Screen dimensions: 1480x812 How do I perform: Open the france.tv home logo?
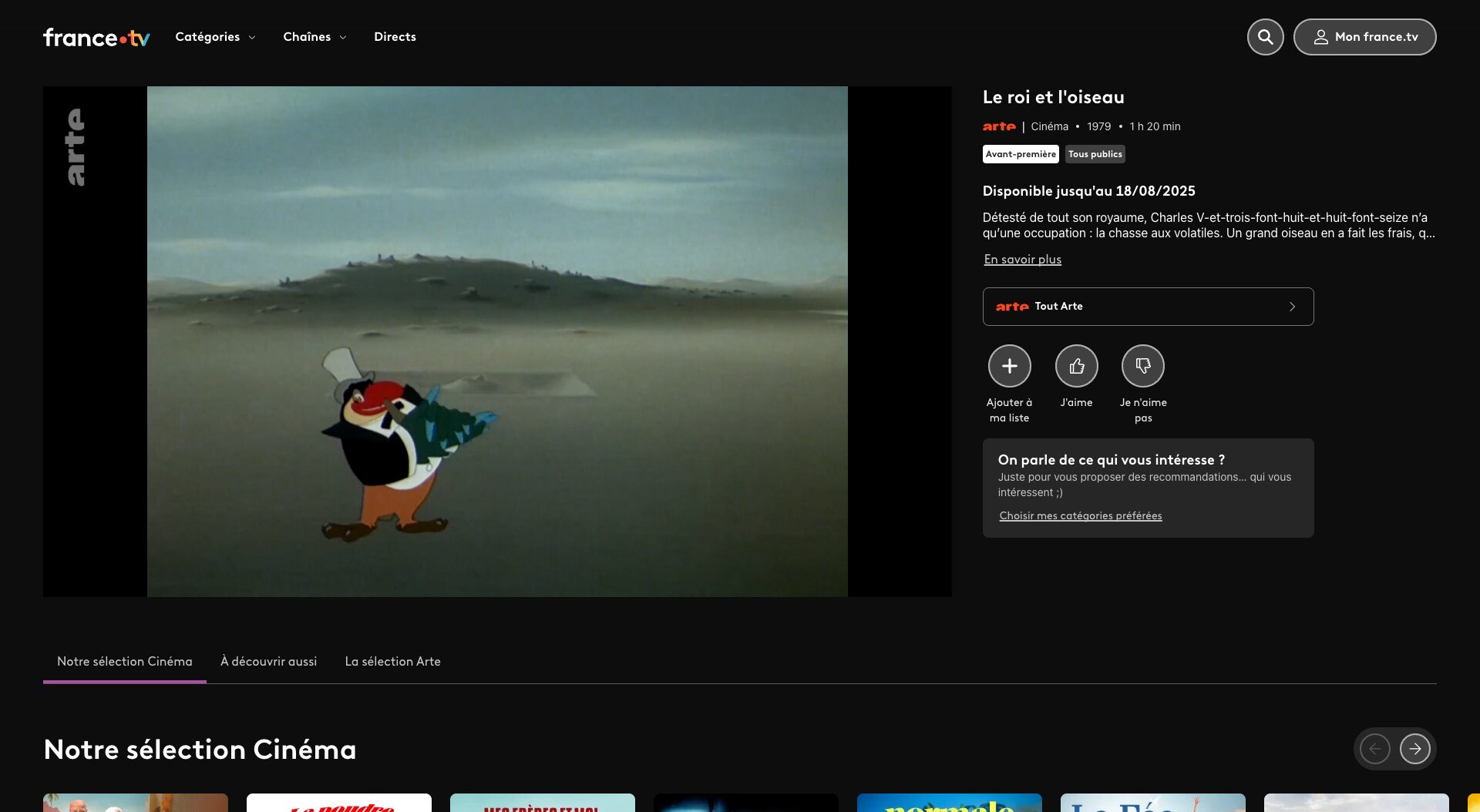coord(96,37)
